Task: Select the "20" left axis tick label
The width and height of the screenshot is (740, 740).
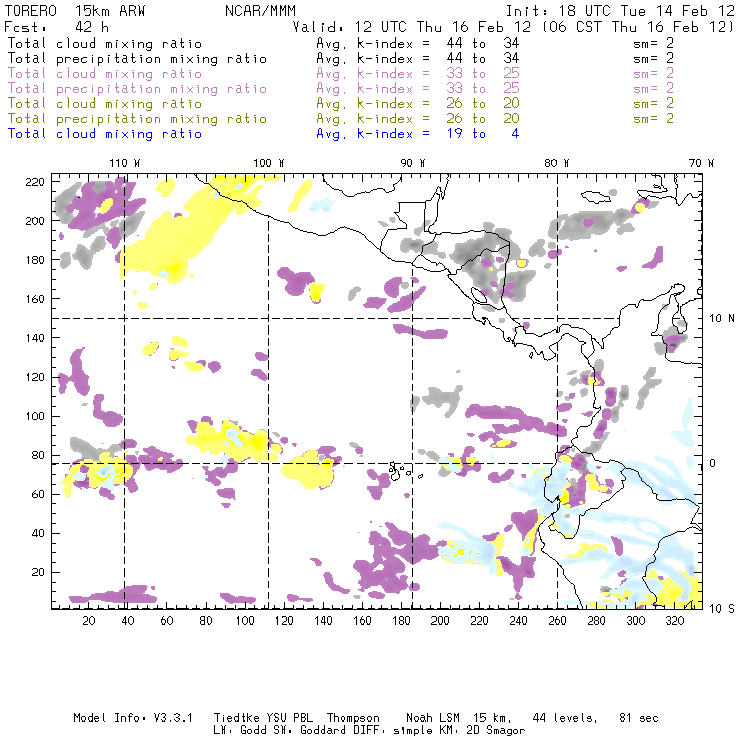Action: point(38,572)
